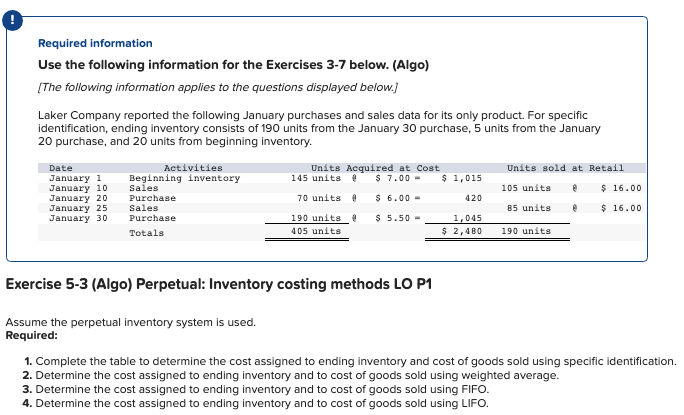Select the 'January 1' date cell
Screen dimensions: 684x415
pyautogui.click(x=75, y=178)
